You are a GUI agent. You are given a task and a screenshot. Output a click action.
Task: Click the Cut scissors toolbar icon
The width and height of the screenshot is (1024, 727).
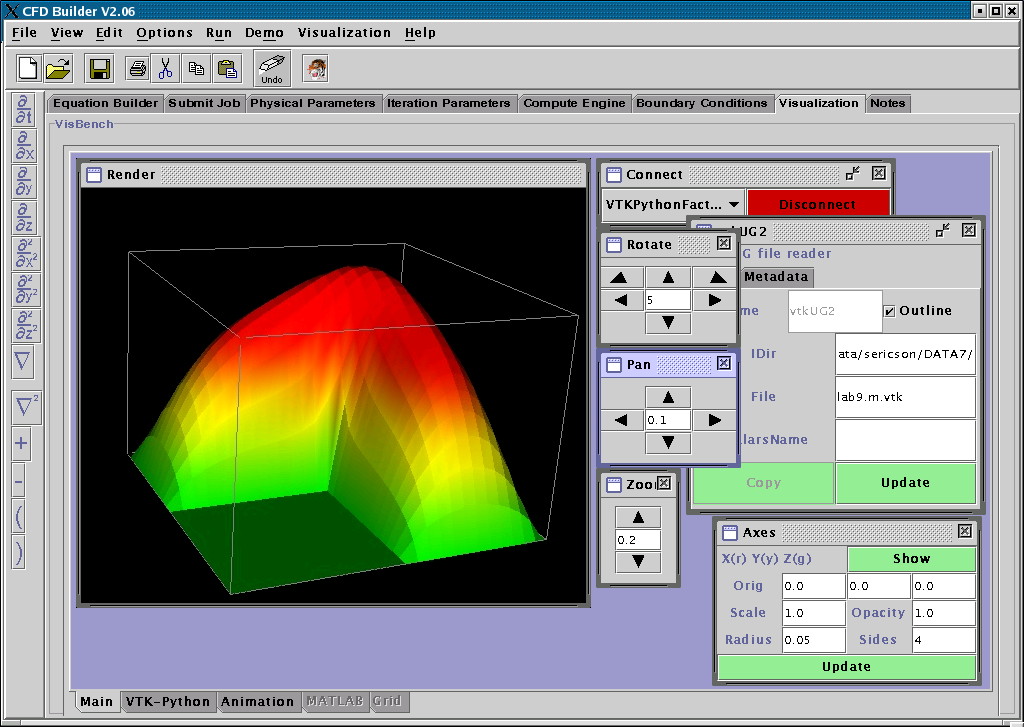click(166, 69)
